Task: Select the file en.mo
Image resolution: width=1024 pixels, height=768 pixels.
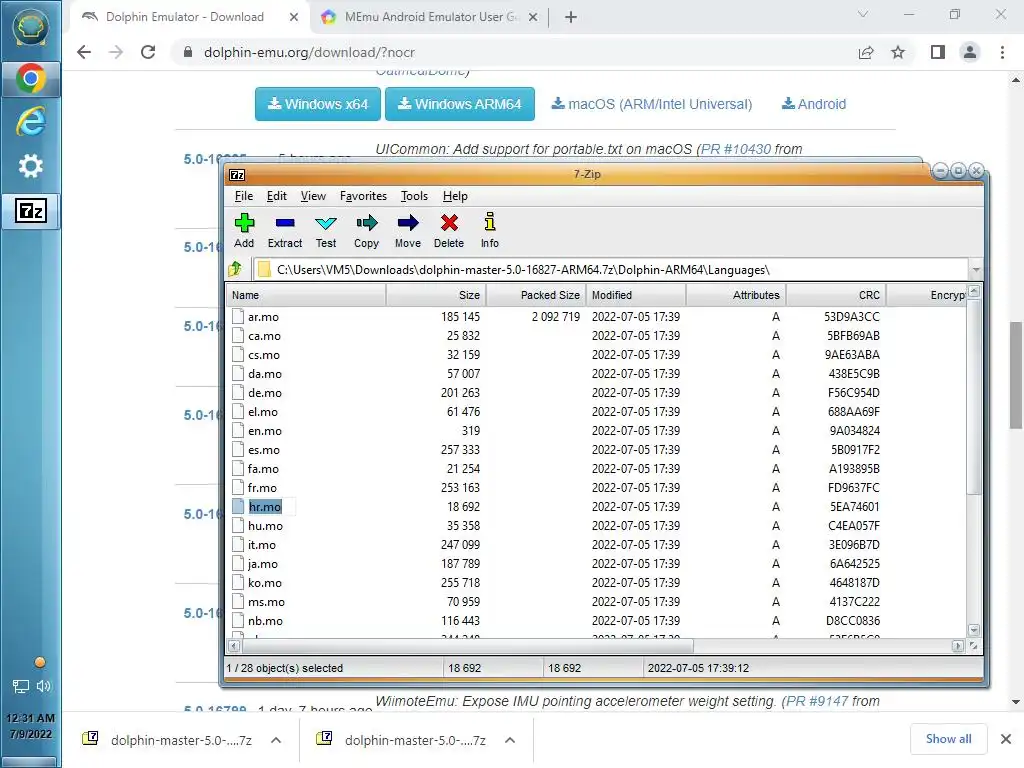Action: coord(264,431)
